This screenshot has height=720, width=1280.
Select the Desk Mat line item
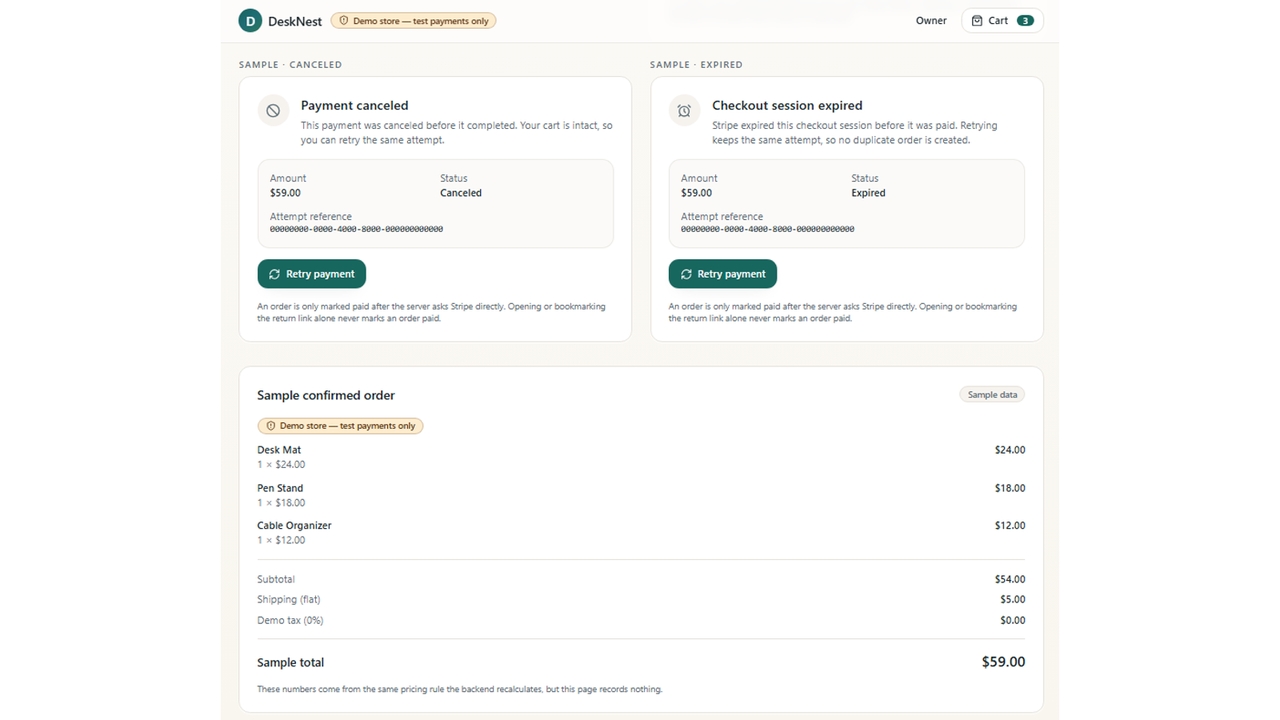[641, 457]
